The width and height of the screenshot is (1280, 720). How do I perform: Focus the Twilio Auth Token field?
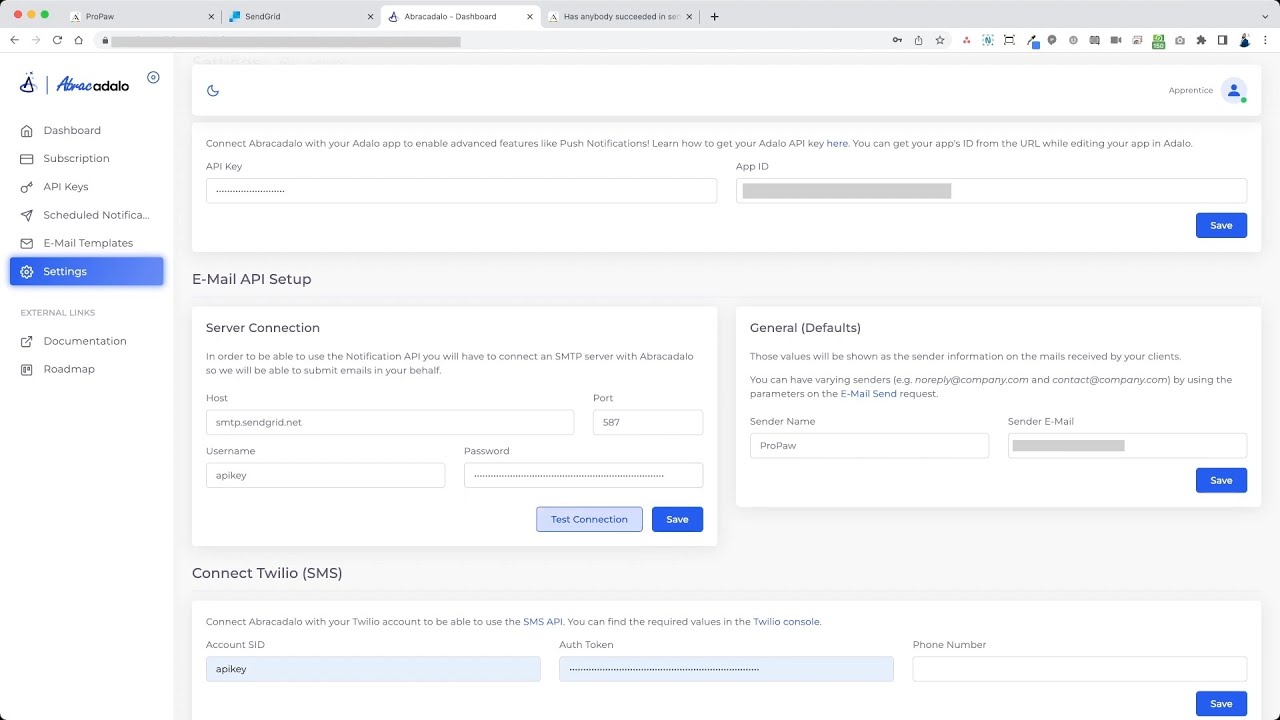click(726, 669)
